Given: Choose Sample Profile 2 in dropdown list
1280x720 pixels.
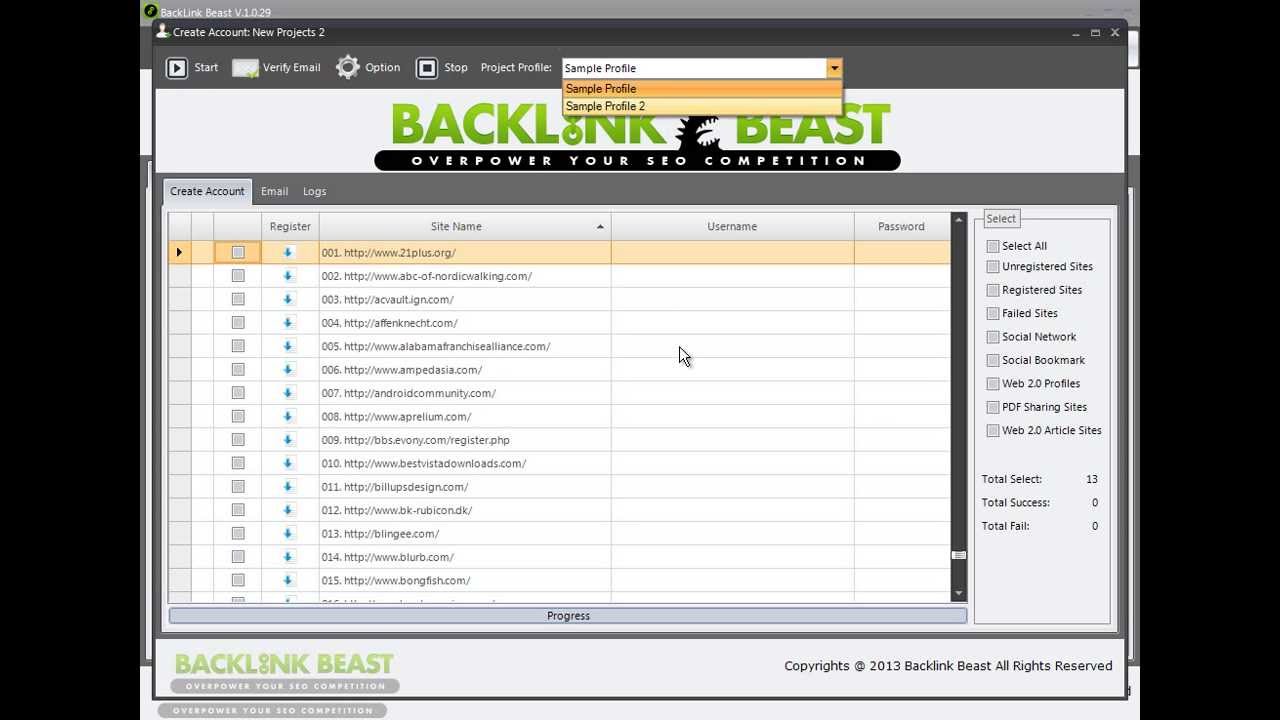Looking at the screenshot, I should coord(702,106).
